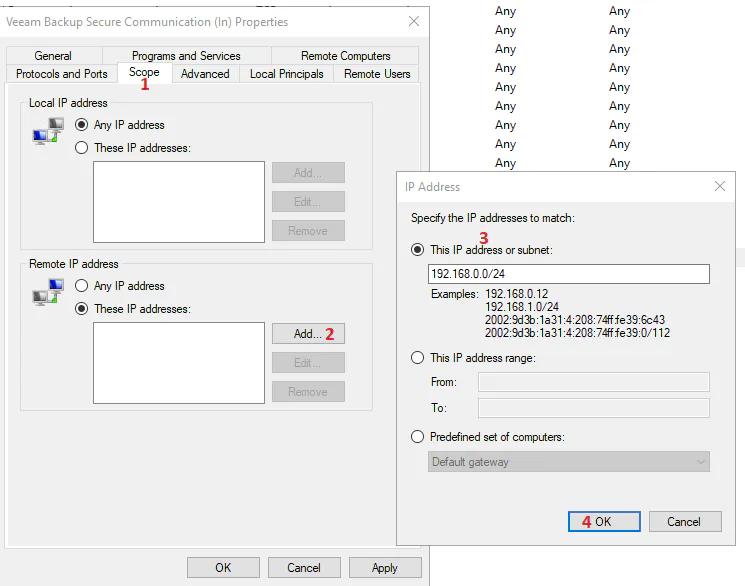Click Add button under Remote IP address
This screenshot has width=745, height=586.
308,334
